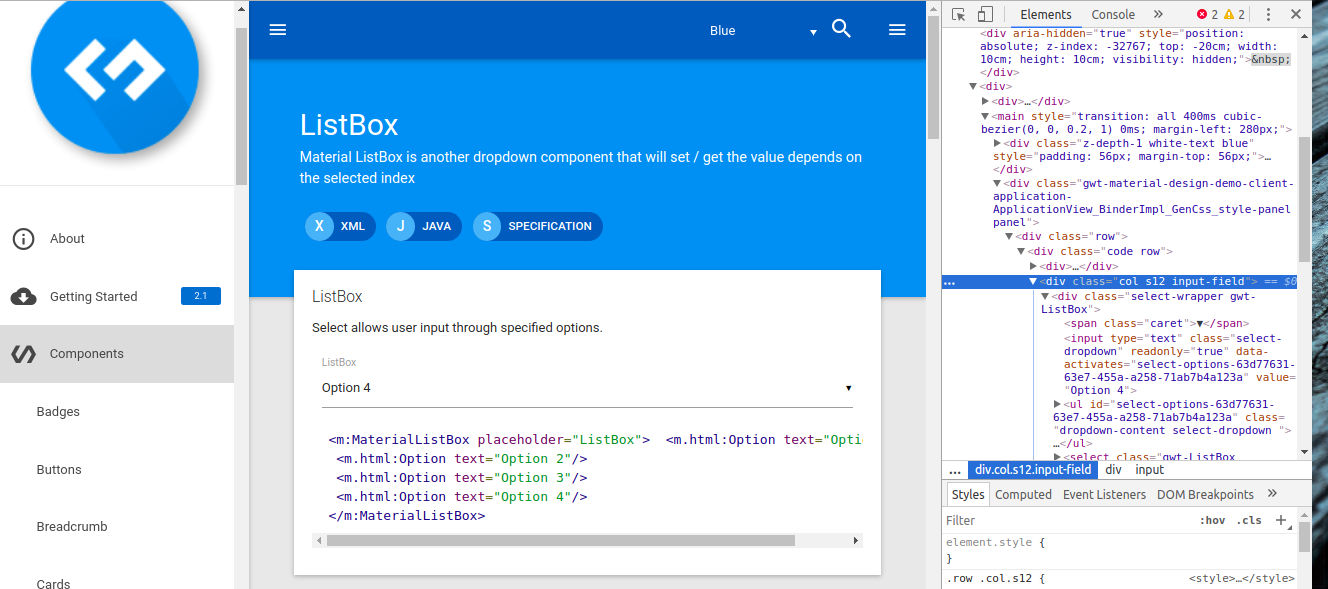Switch to the Console tab

(1113, 14)
